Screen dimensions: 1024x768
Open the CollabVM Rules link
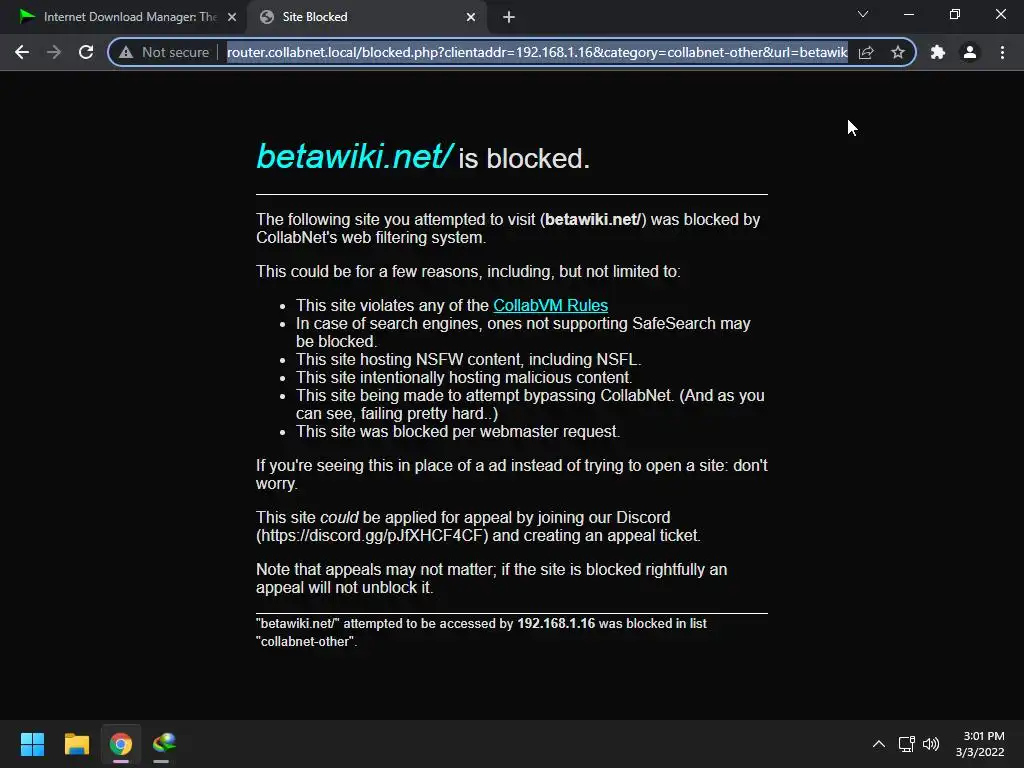551,305
